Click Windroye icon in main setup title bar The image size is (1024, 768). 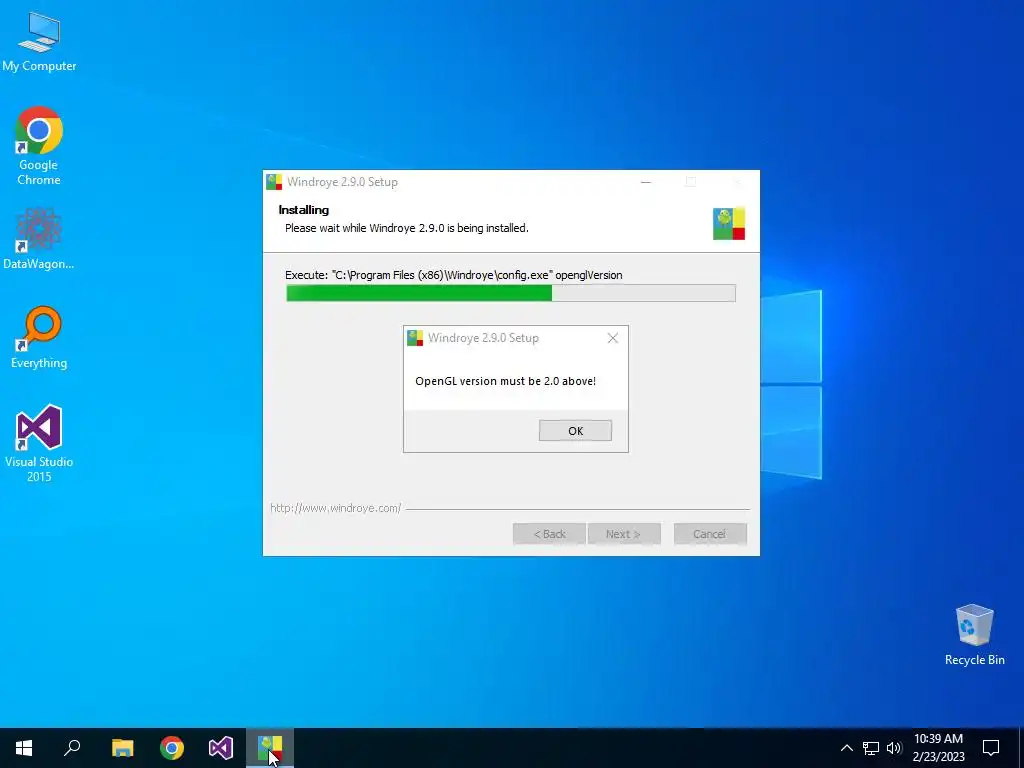(274, 182)
